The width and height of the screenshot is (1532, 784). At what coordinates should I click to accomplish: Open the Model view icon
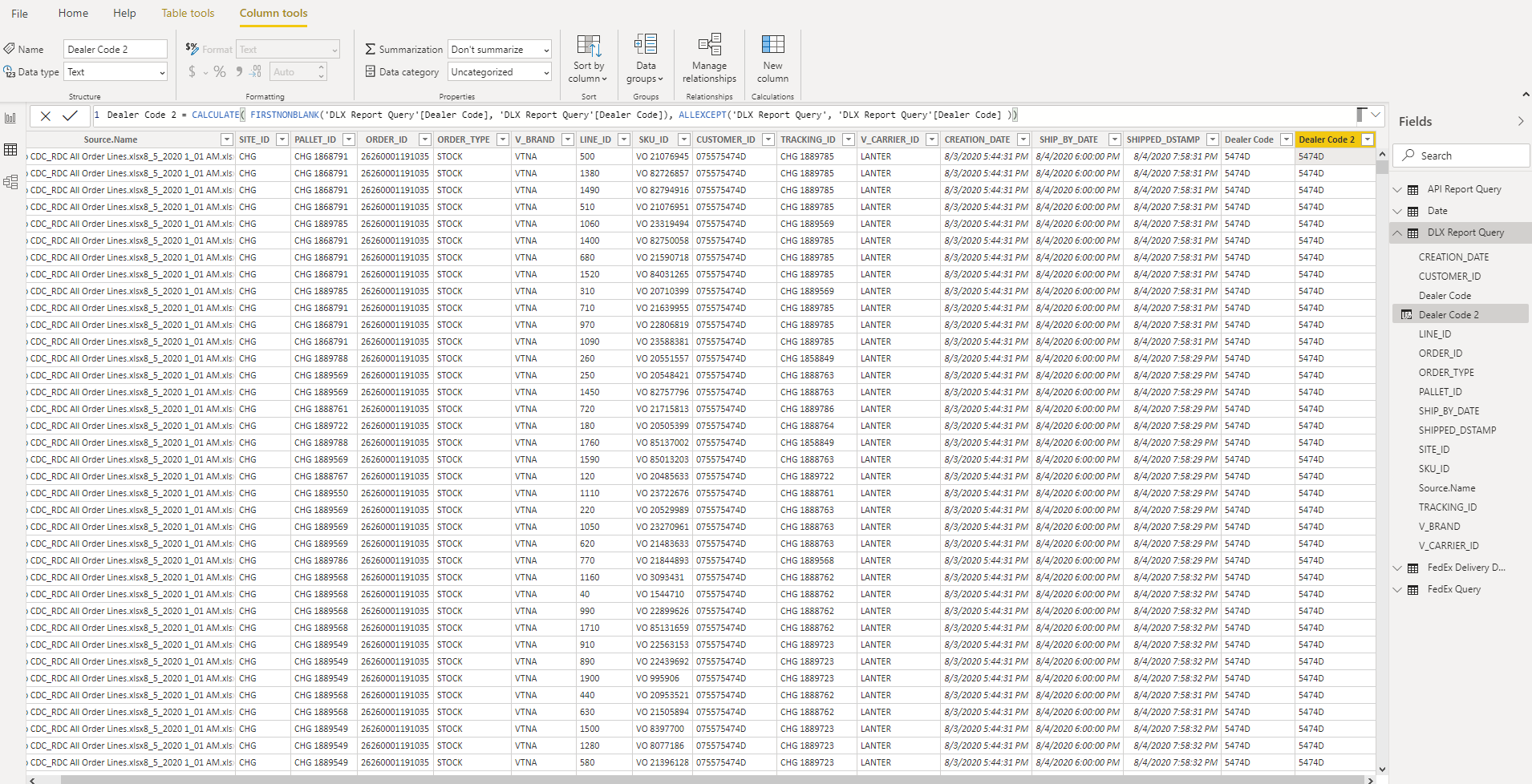point(10,182)
